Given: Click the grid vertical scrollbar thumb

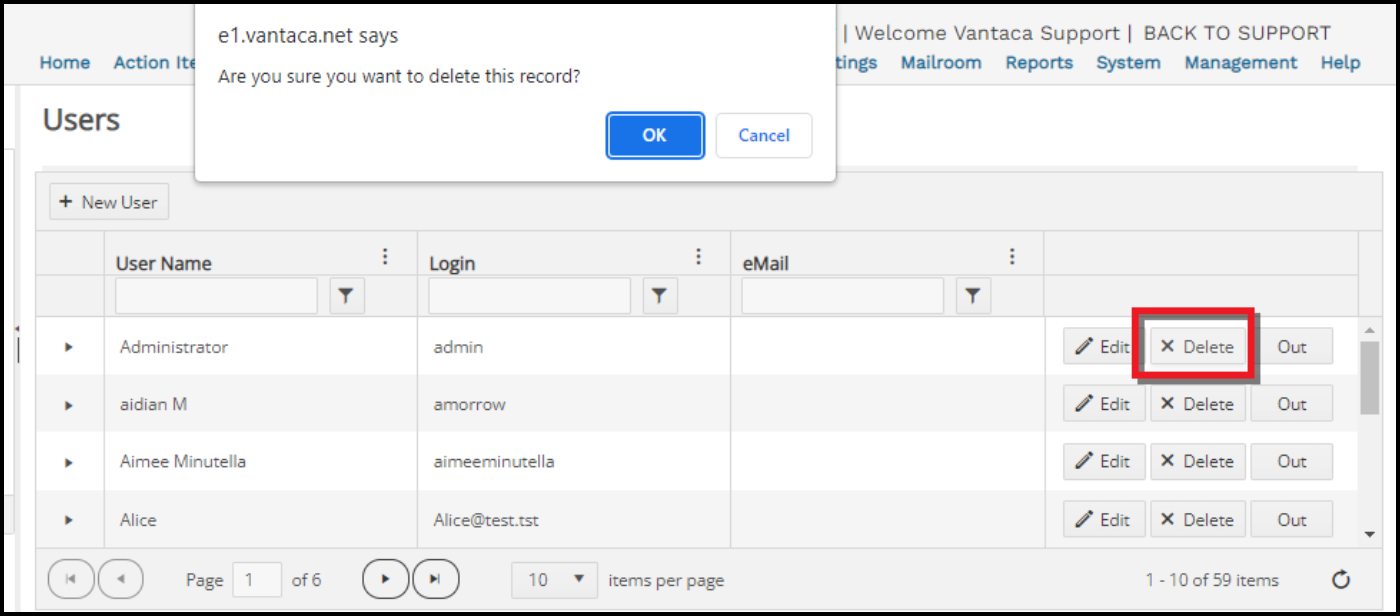Looking at the screenshot, I should 1370,377.
